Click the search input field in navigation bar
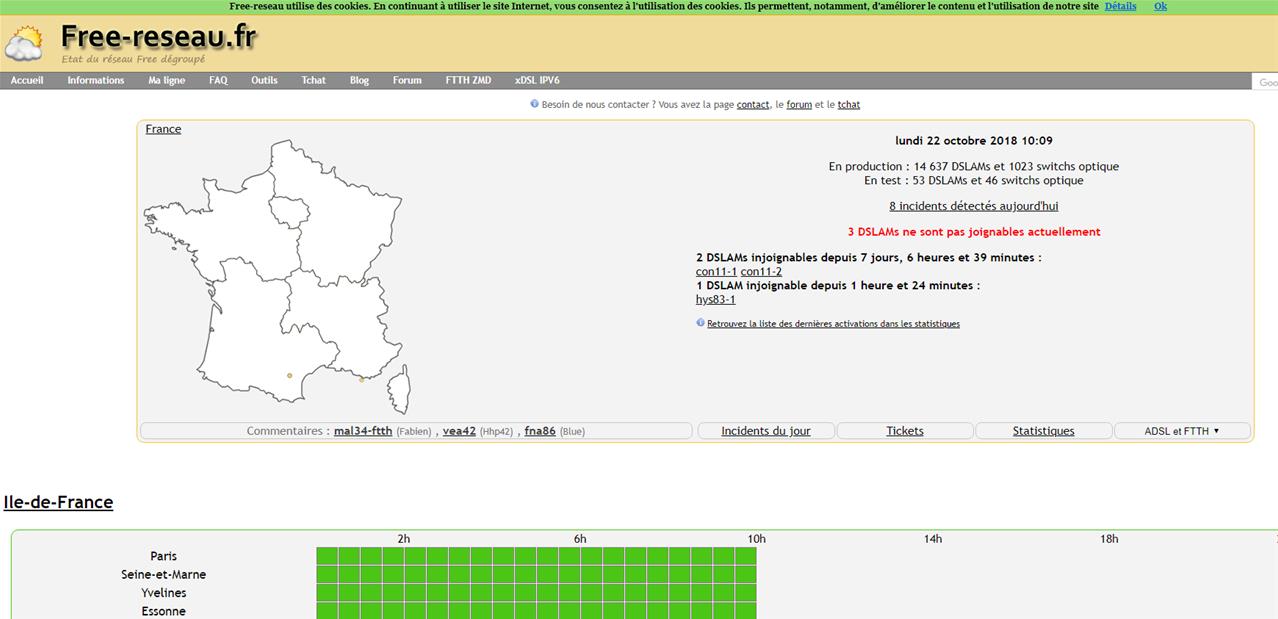The width and height of the screenshot is (1278, 619). tap(1265, 82)
